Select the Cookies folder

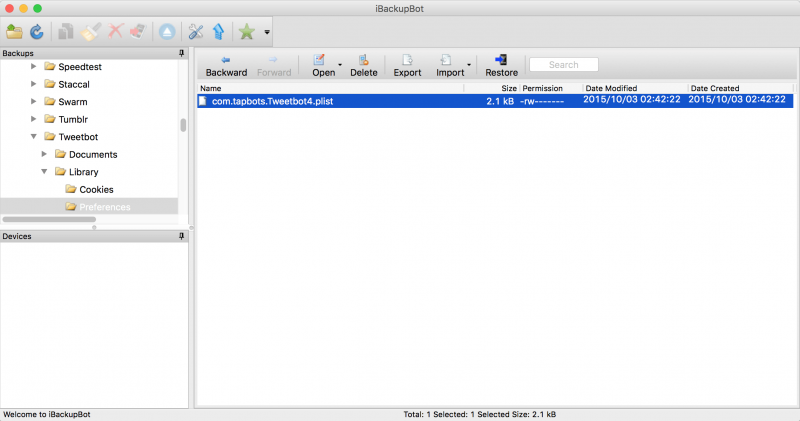pos(96,189)
